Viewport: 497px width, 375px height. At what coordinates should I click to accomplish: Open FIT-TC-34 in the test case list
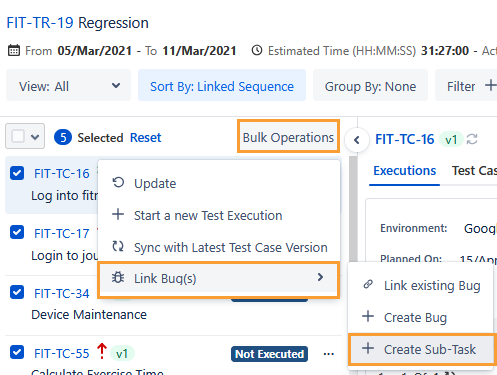pyautogui.click(x=62, y=294)
